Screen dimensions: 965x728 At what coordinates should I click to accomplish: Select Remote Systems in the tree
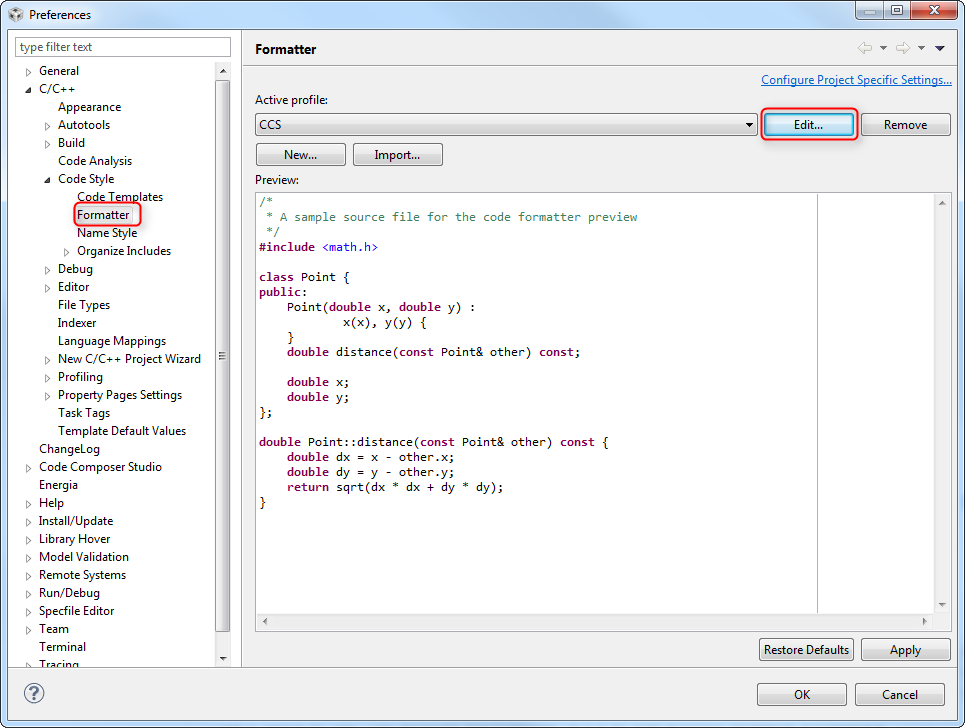[82, 575]
